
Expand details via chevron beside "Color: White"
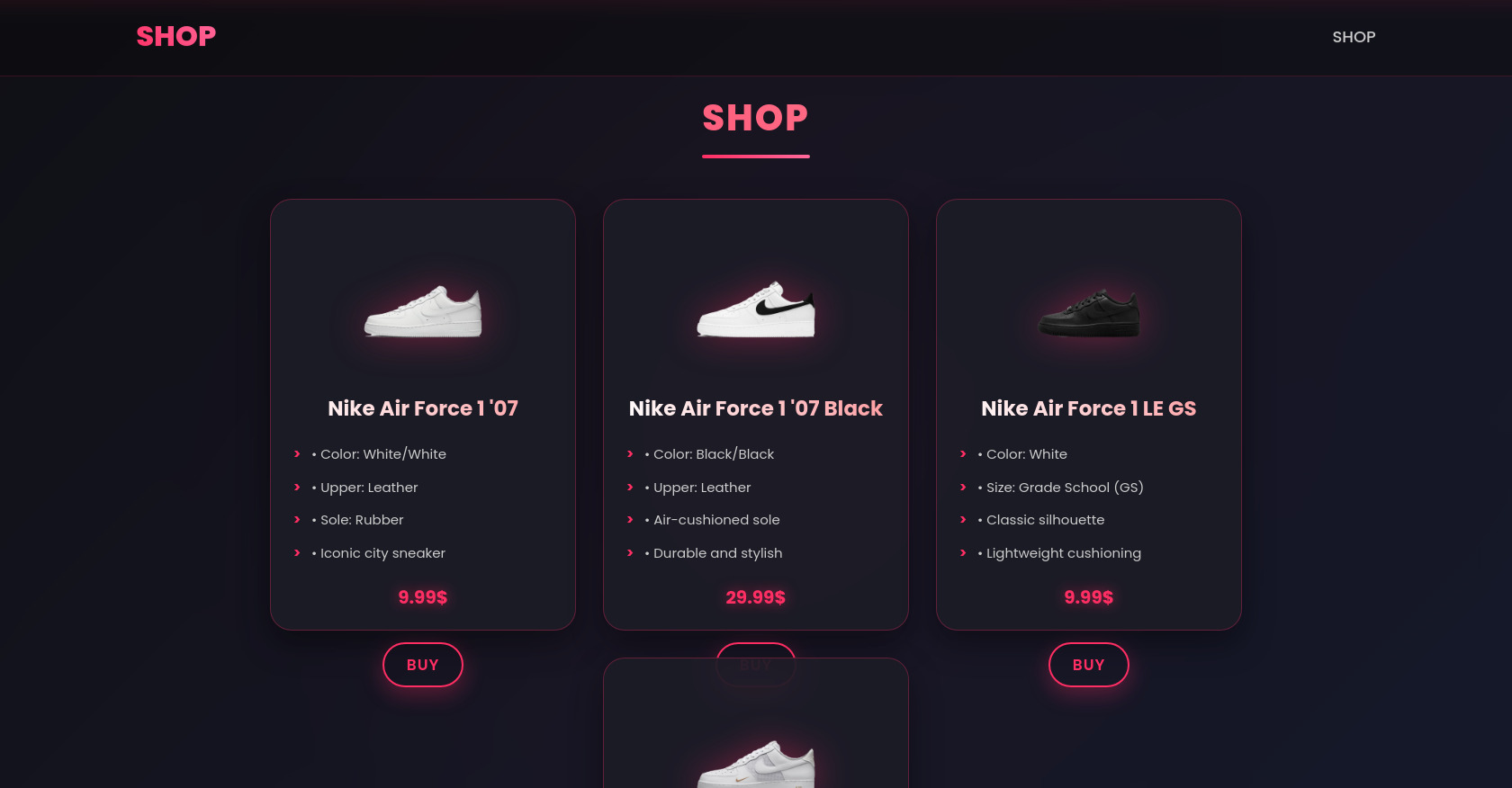(963, 454)
